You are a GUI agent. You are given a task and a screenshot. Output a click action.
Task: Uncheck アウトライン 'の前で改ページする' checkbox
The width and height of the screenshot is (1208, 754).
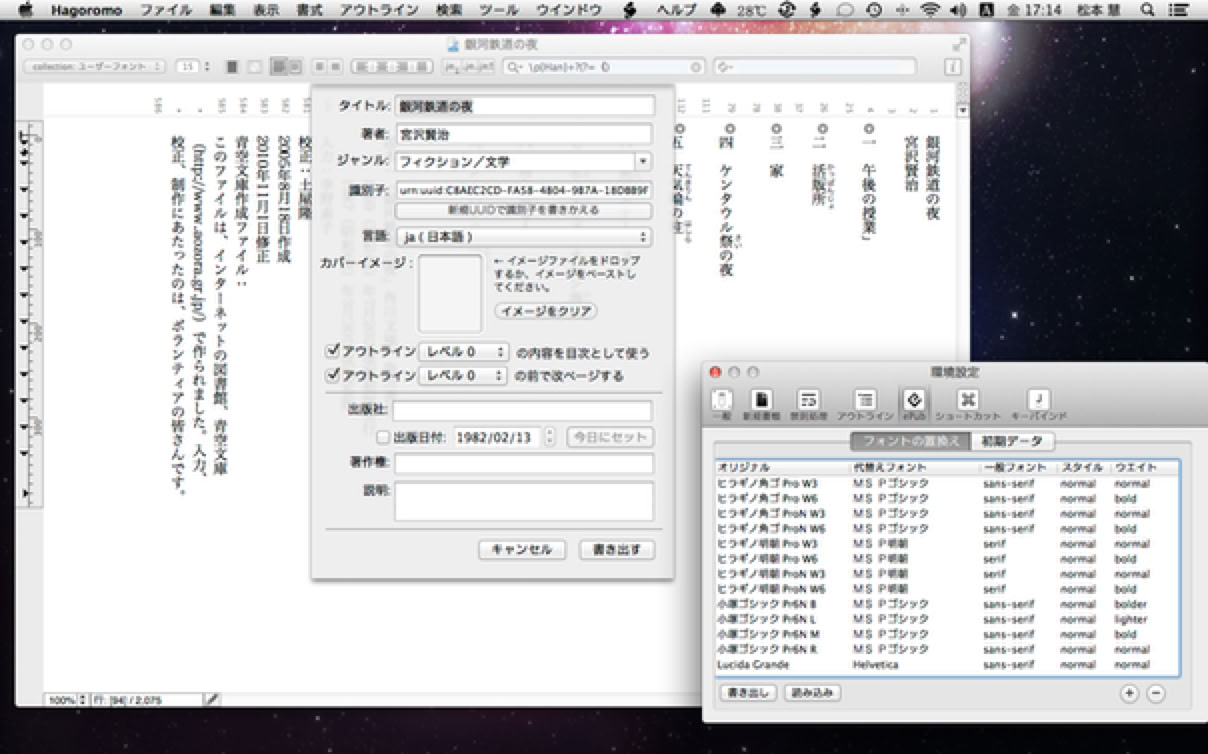(x=333, y=376)
